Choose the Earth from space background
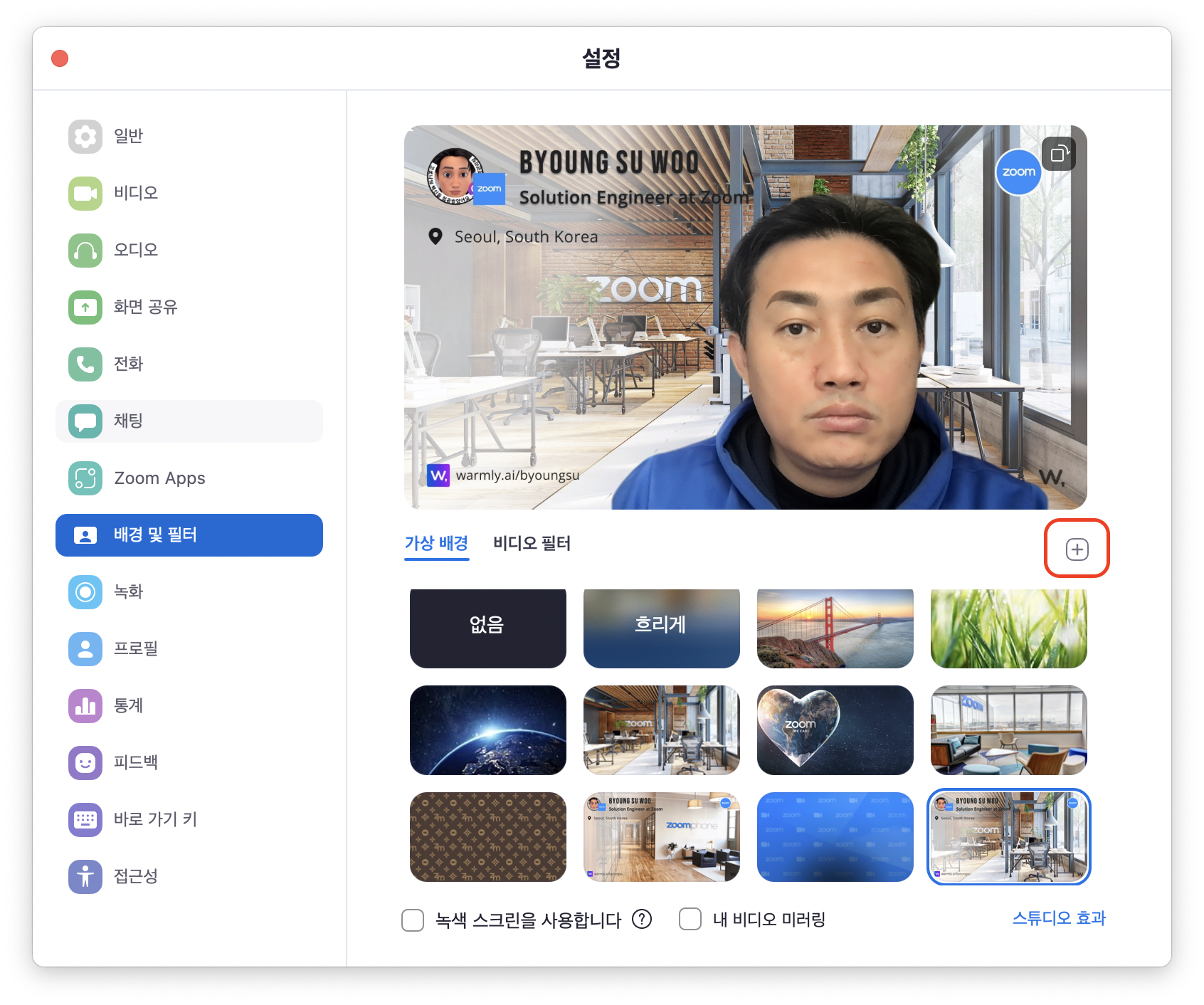 (x=488, y=730)
